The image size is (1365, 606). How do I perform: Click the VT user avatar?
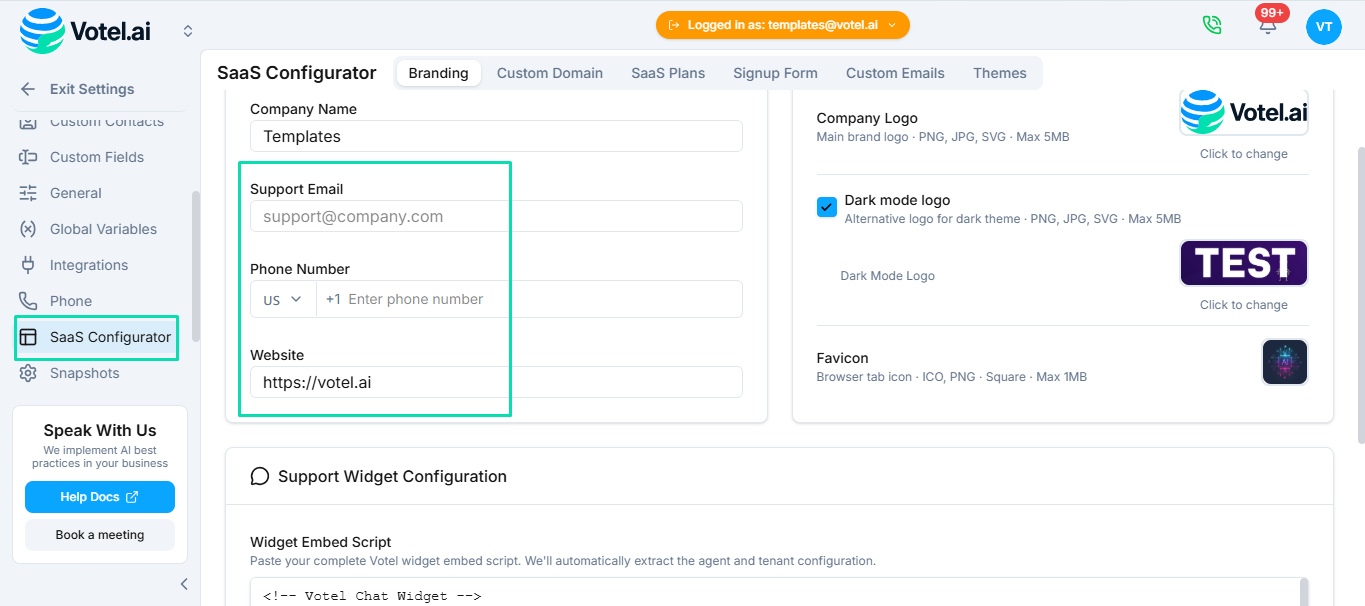click(x=1323, y=27)
